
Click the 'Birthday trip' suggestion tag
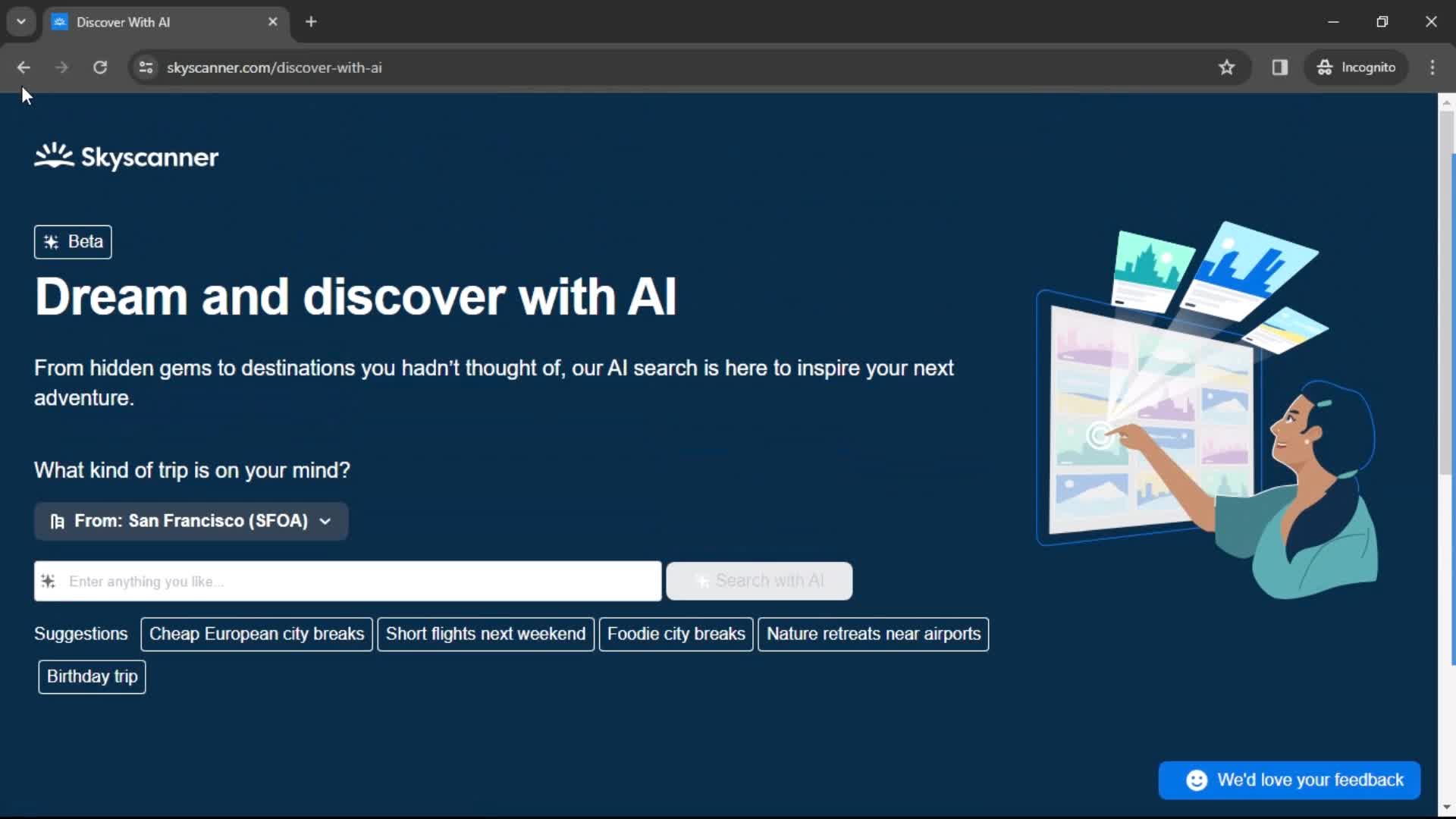tap(92, 676)
